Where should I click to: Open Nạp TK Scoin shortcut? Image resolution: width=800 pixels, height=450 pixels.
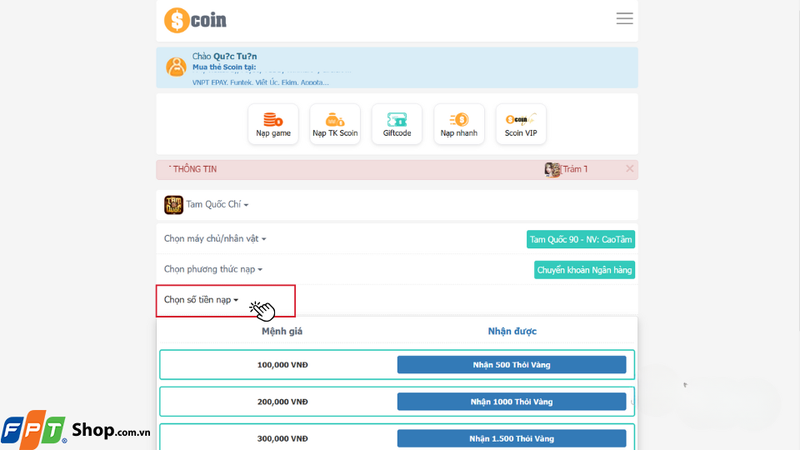coord(335,124)
